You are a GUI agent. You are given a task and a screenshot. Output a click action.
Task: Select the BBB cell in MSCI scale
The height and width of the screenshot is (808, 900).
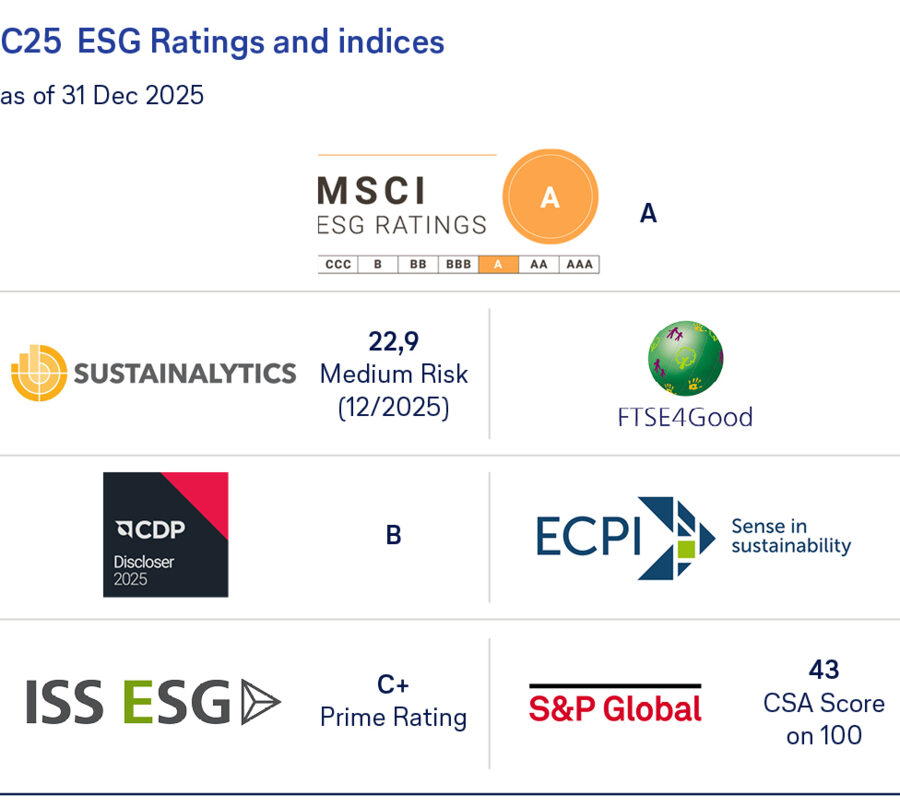tap(458, 265)
